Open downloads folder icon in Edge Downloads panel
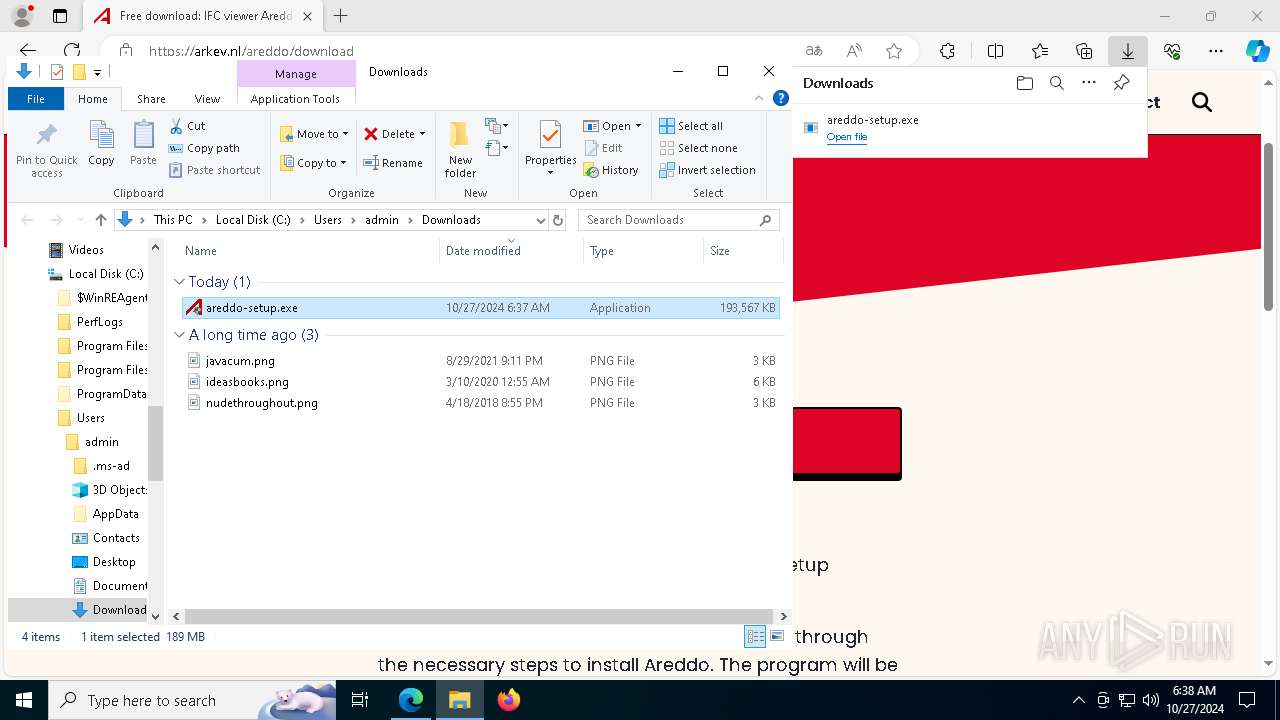This screenshot has height=720, width=1280. [x=1024, y=83]
